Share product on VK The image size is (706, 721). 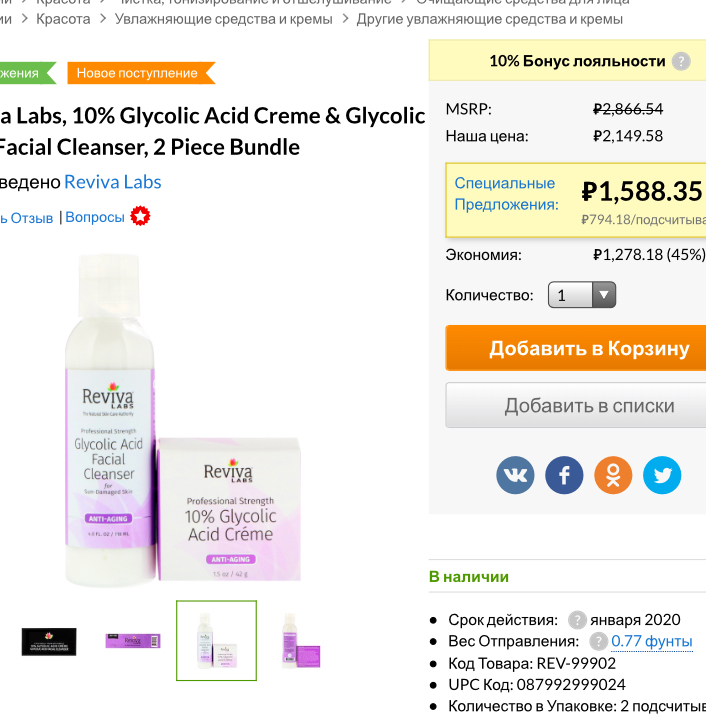pos(515,475)
